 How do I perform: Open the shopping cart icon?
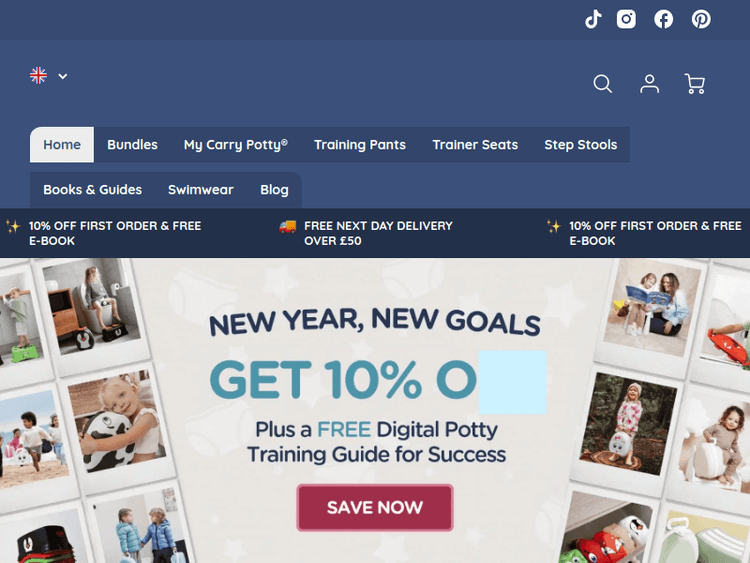(695, 84)
